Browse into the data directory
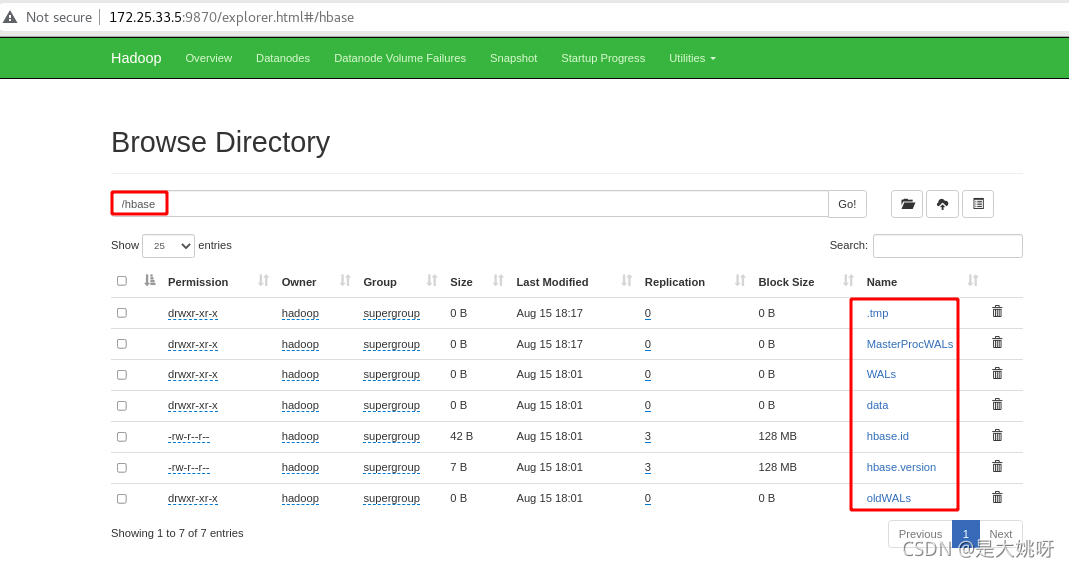This screenshot has width=1069, height=567. [877, 405]
